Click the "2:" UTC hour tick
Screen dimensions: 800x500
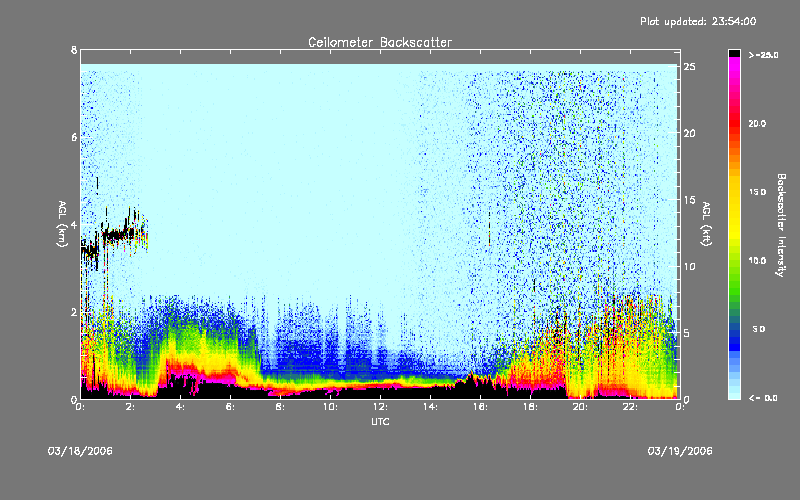(131, 407)
